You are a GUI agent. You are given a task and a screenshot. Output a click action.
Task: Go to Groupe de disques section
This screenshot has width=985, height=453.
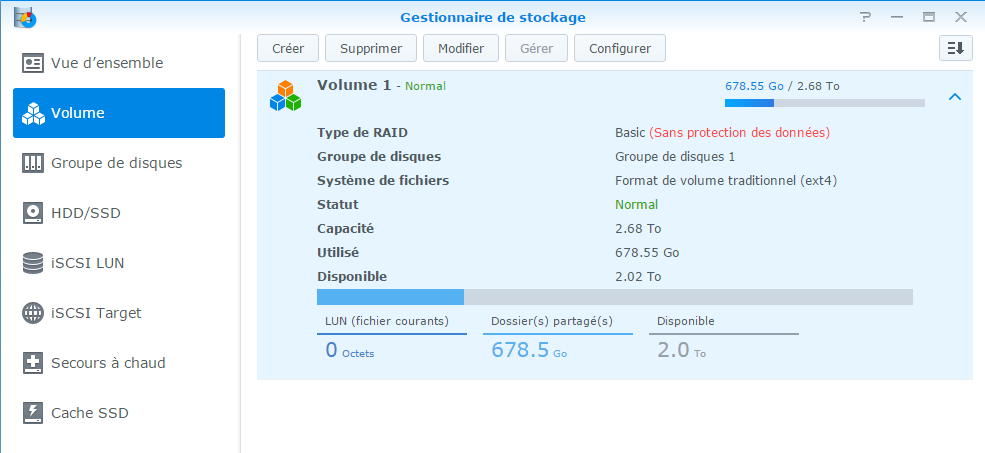pyautogui.click(x=119, y=163)
